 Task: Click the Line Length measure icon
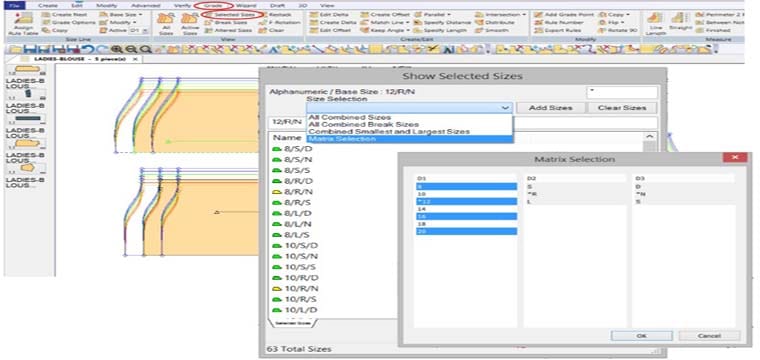655,24
